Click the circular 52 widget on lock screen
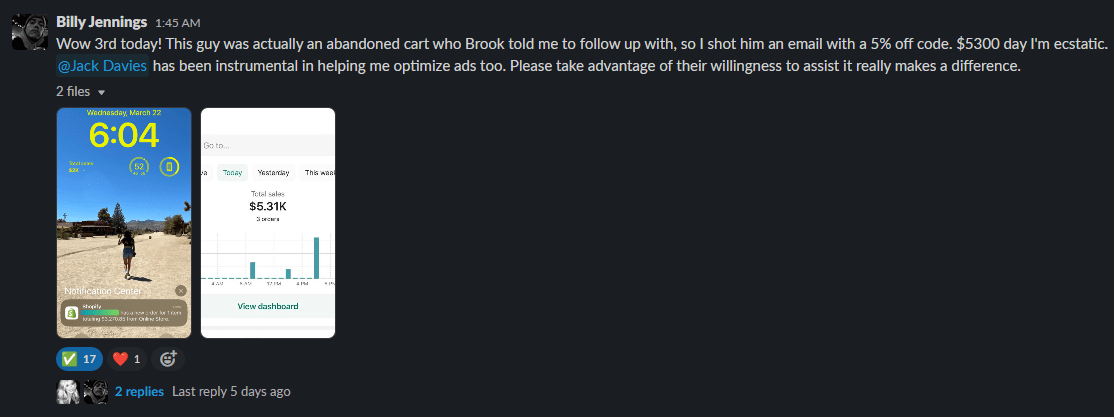 [139, 168]
